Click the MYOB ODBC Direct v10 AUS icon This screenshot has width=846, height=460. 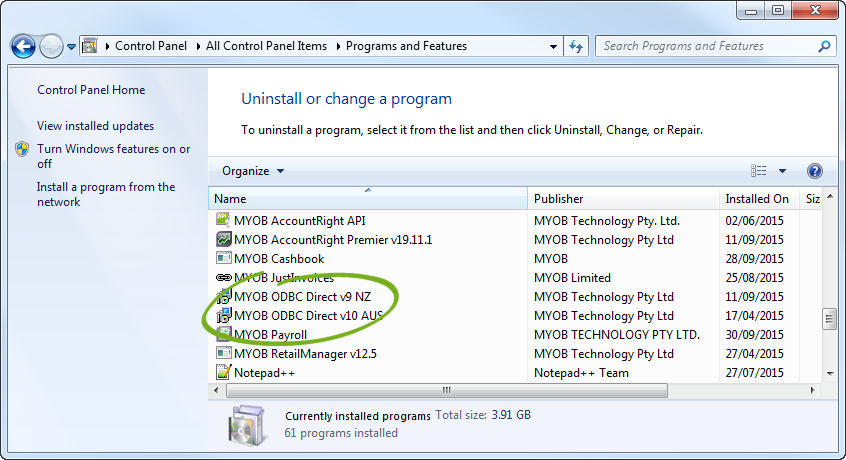(223, 315)
